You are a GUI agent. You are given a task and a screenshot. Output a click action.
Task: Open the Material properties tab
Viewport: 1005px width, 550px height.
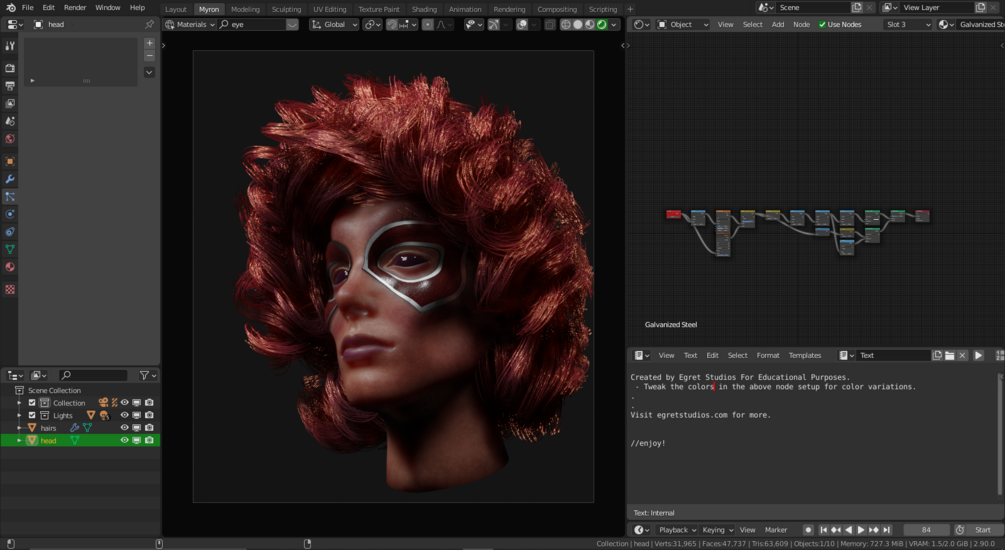pyautogui.click(x=10, y=267)
